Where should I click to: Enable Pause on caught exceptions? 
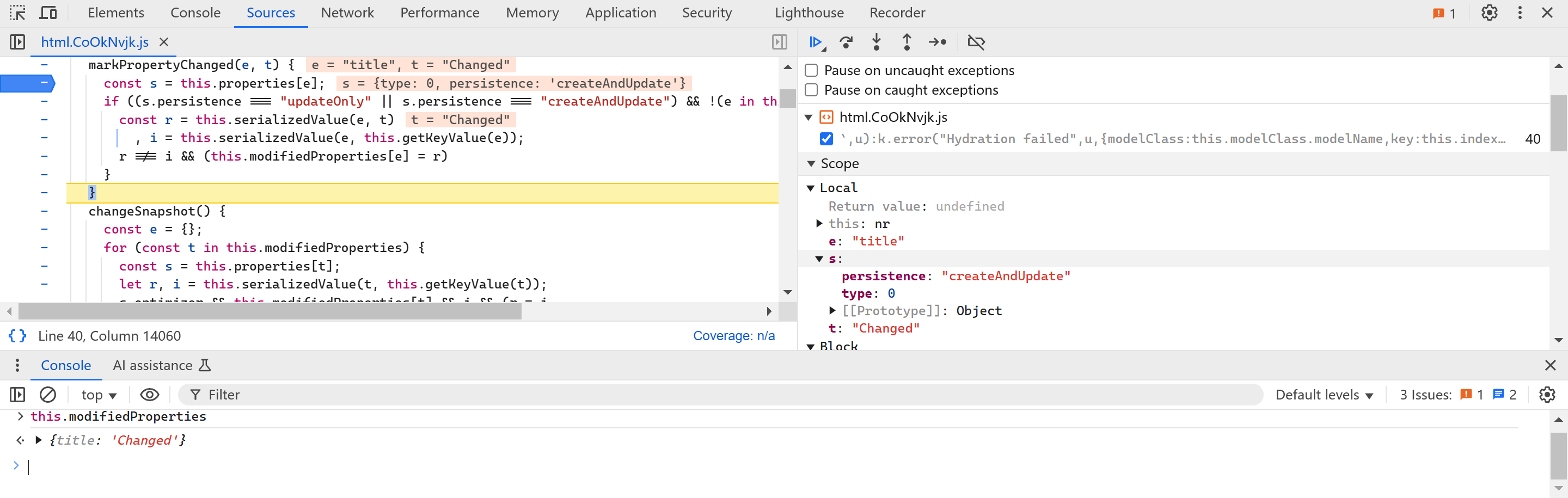[811, 90]
